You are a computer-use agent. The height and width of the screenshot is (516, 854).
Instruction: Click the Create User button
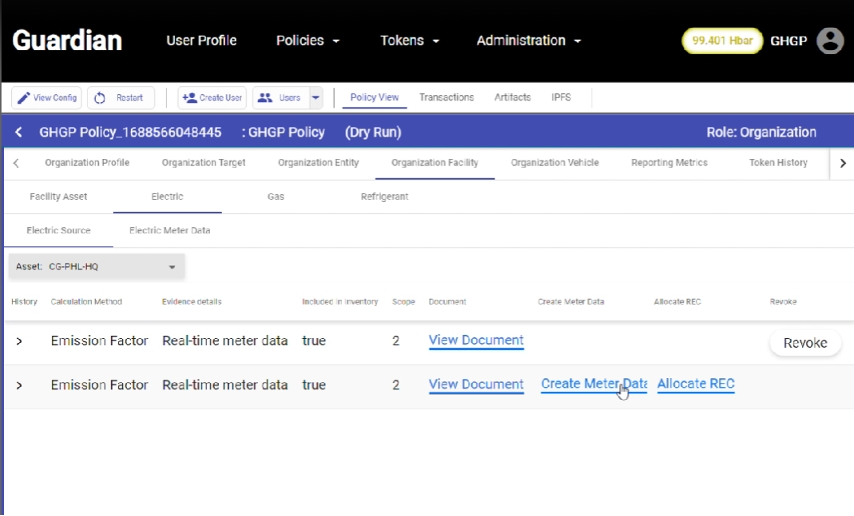click(x=212, y=98)
